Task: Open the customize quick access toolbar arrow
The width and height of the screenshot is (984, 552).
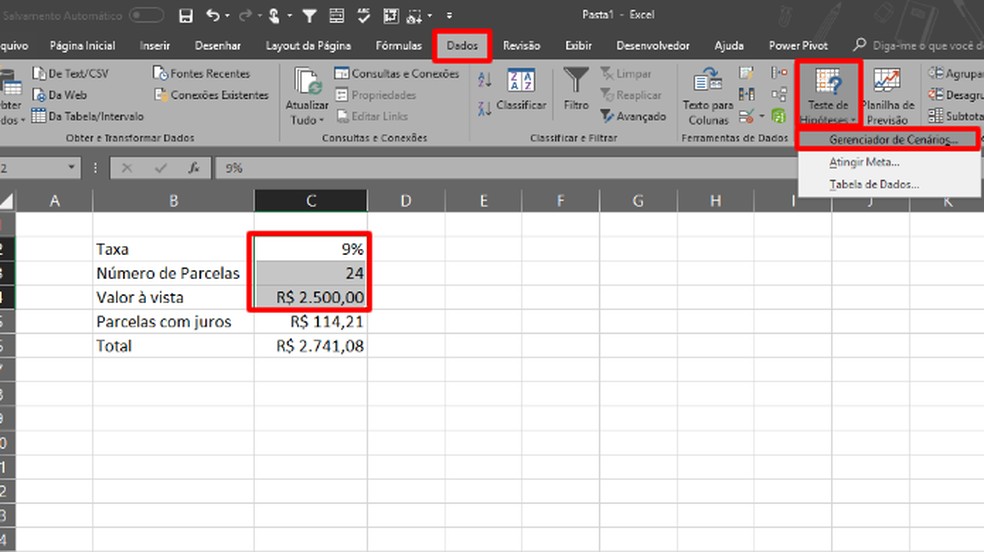Action: (449, 16)
